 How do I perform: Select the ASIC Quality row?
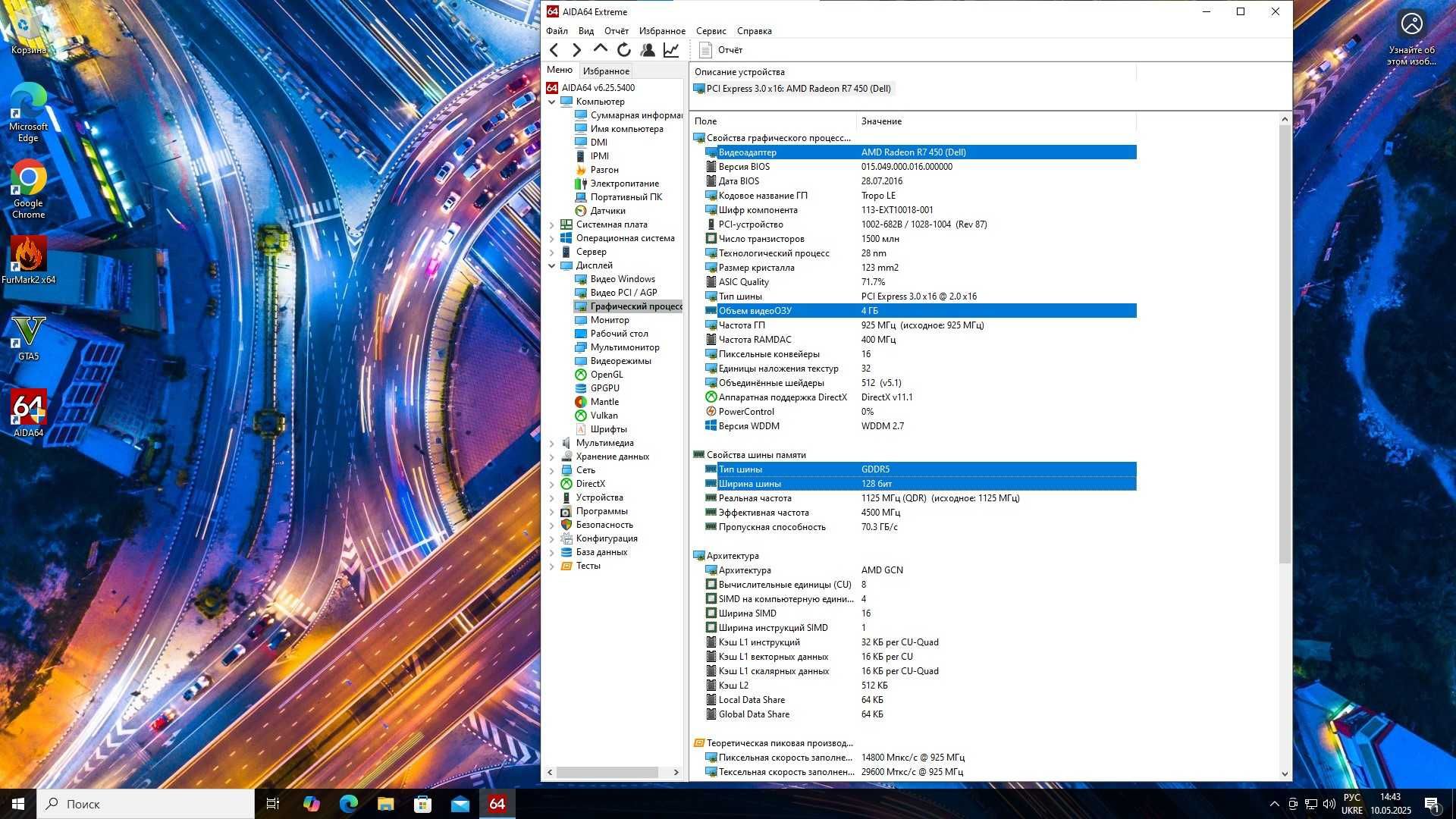pyautogui.click(x=921, y=282)
